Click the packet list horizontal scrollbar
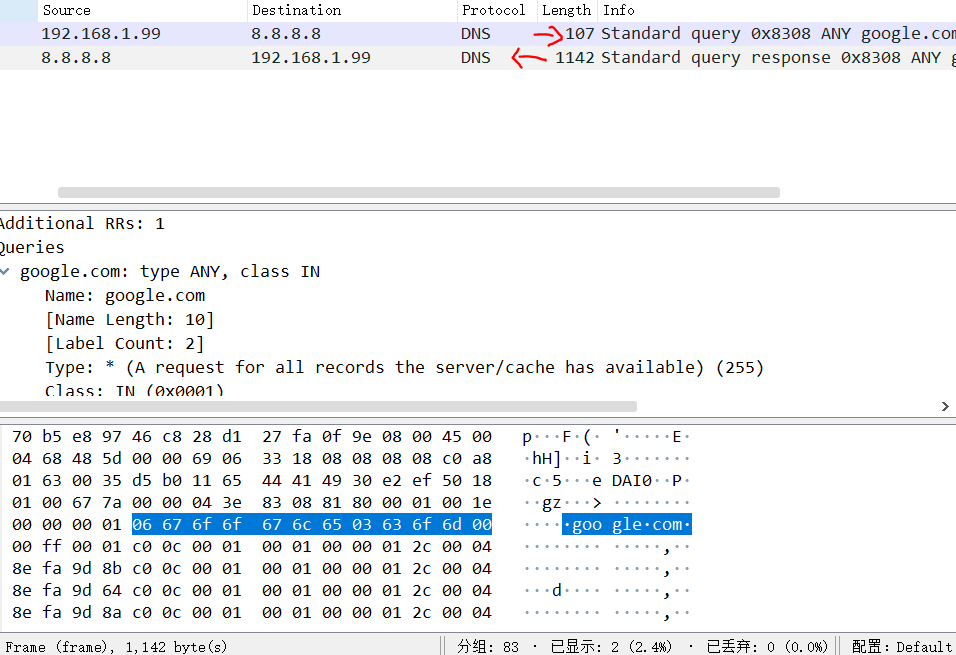The width and height of the screenshot is (956, 655). pos(419,192)
